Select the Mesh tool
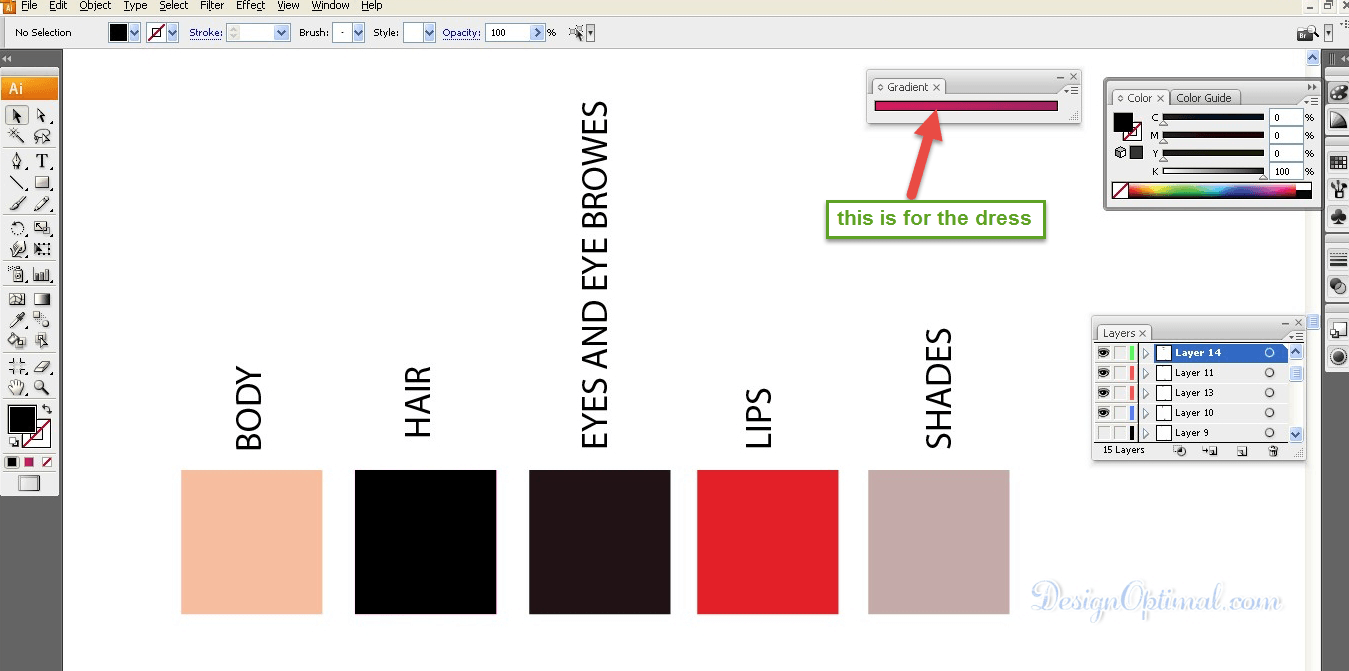The image size is (1349, 671). tap(17, 299)
